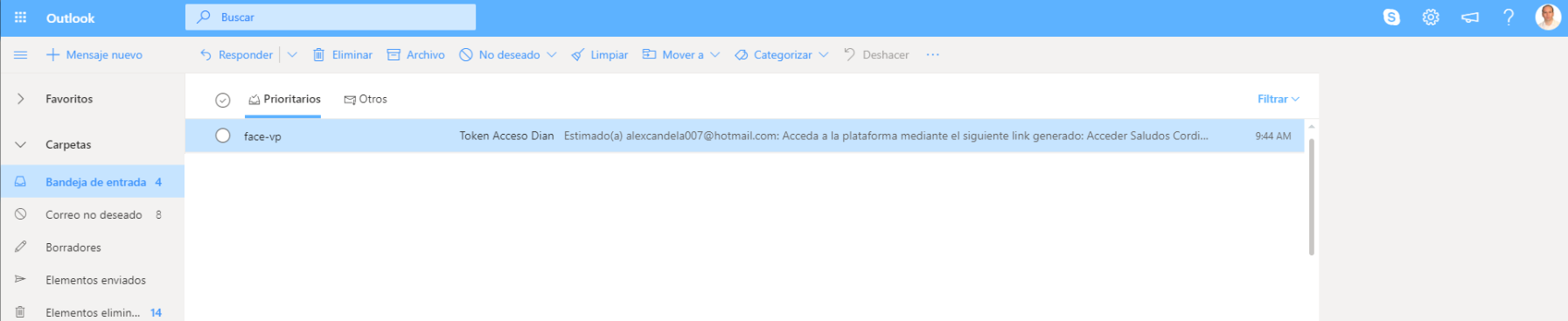Click the megaphone feedback icon

click(x=1470, y=17)
